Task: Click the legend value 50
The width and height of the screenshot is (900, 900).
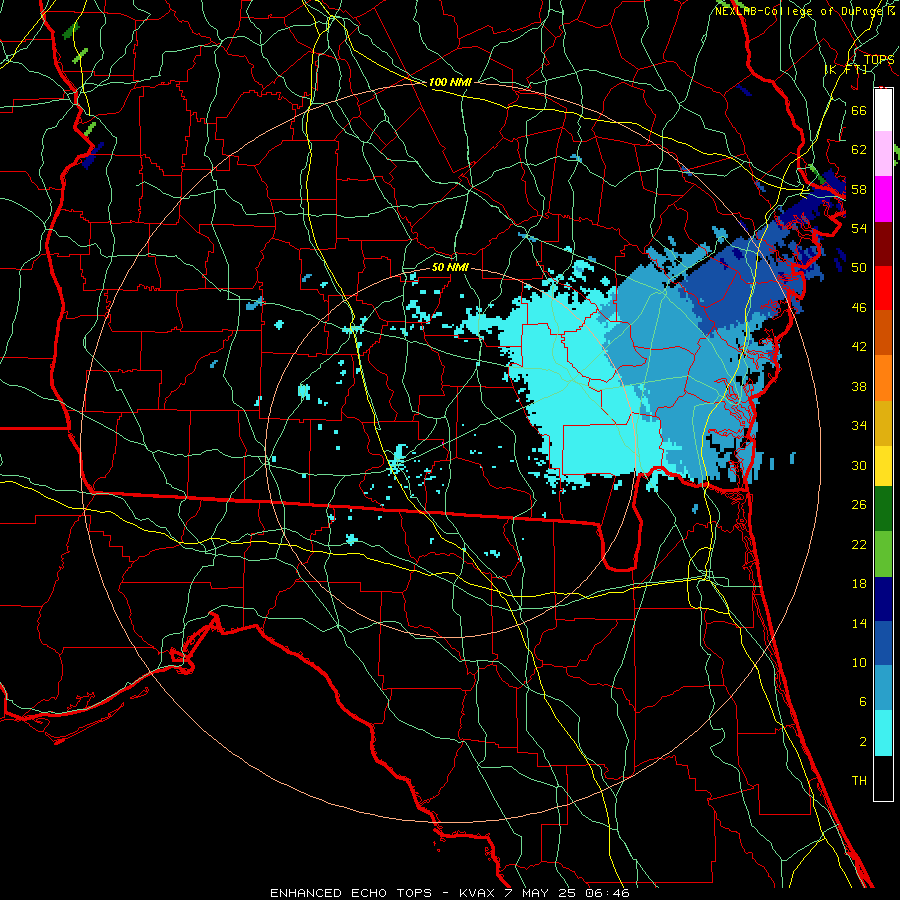Action: click(859, 268)
